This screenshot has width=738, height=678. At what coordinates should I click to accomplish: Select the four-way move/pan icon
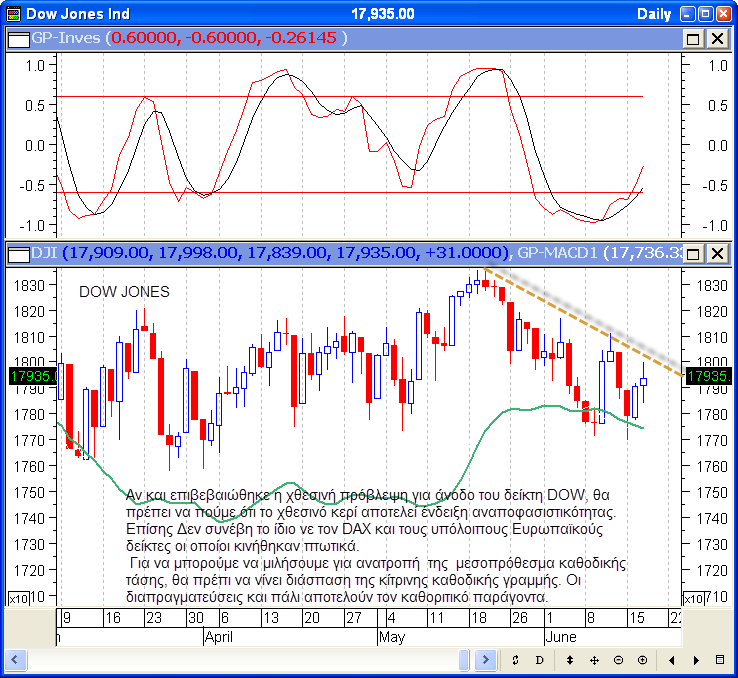[x=594, y=660]
